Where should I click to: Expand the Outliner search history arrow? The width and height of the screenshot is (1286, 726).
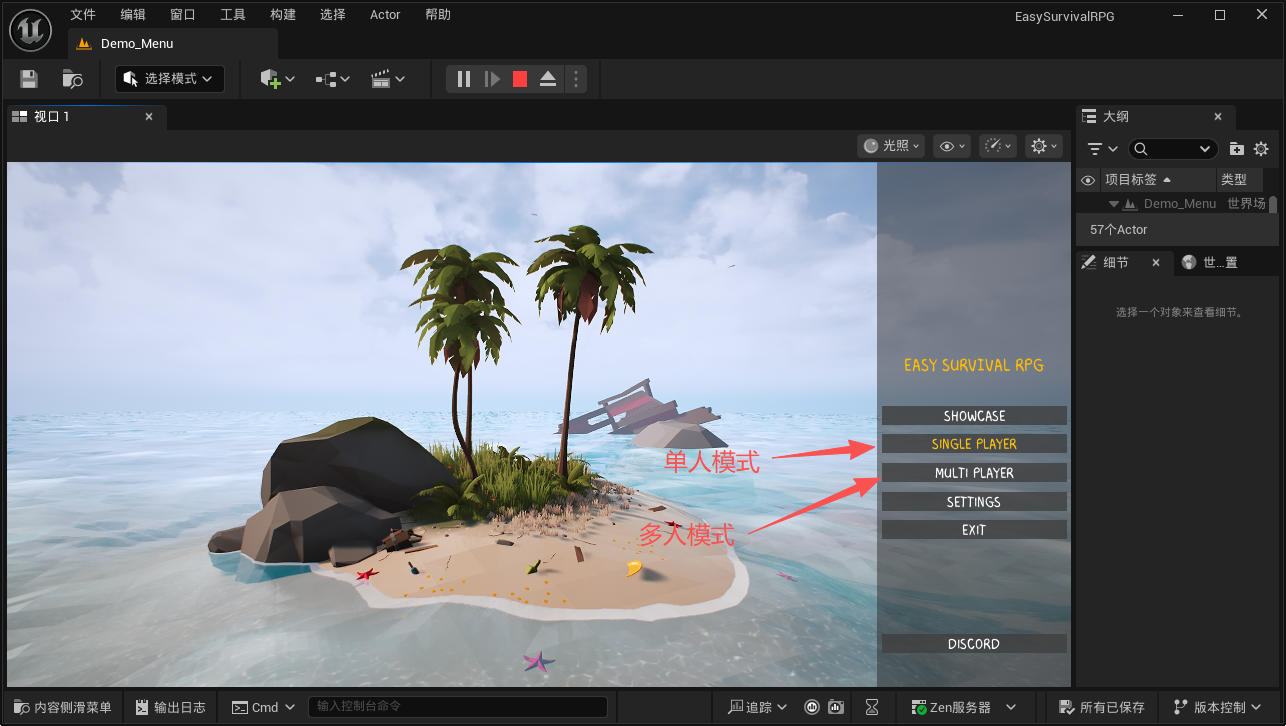(1205, 149)
